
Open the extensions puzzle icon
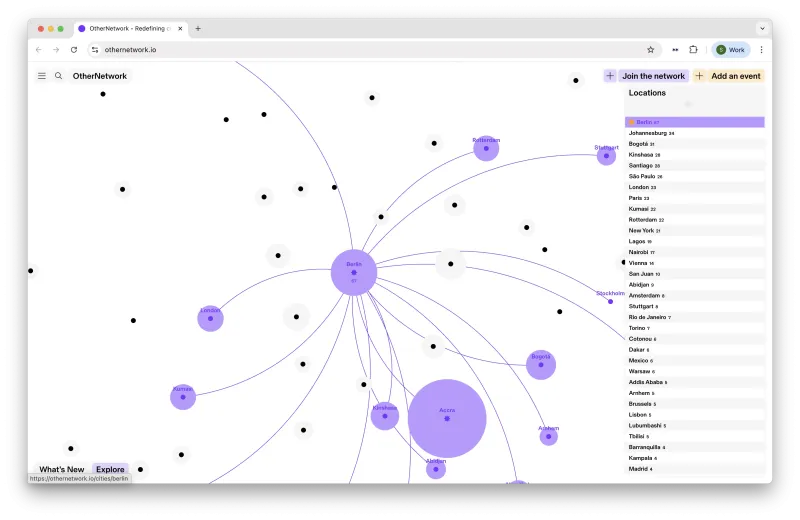(x=693, y=49)
